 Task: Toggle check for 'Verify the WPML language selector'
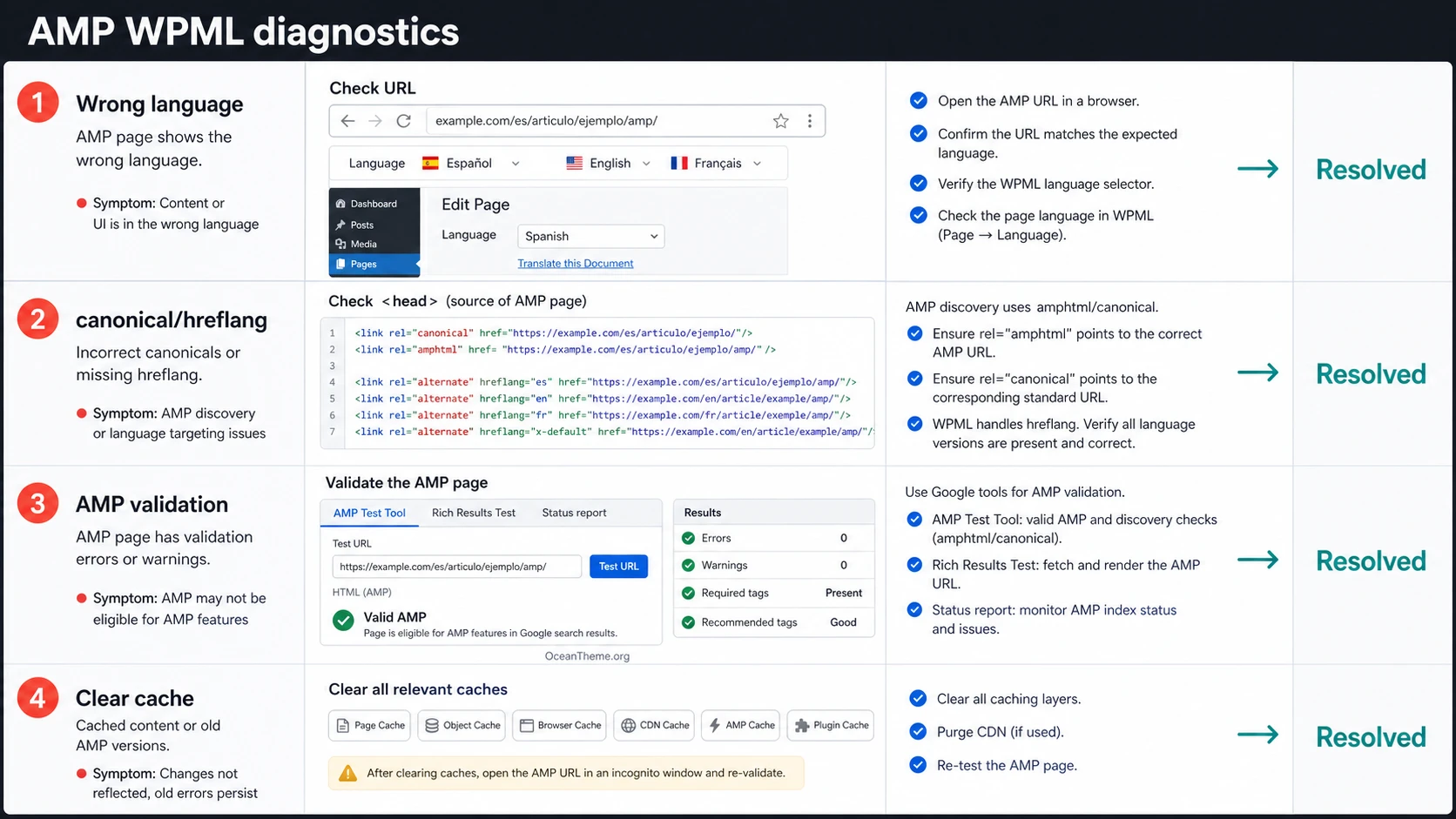tap(918, 184)
